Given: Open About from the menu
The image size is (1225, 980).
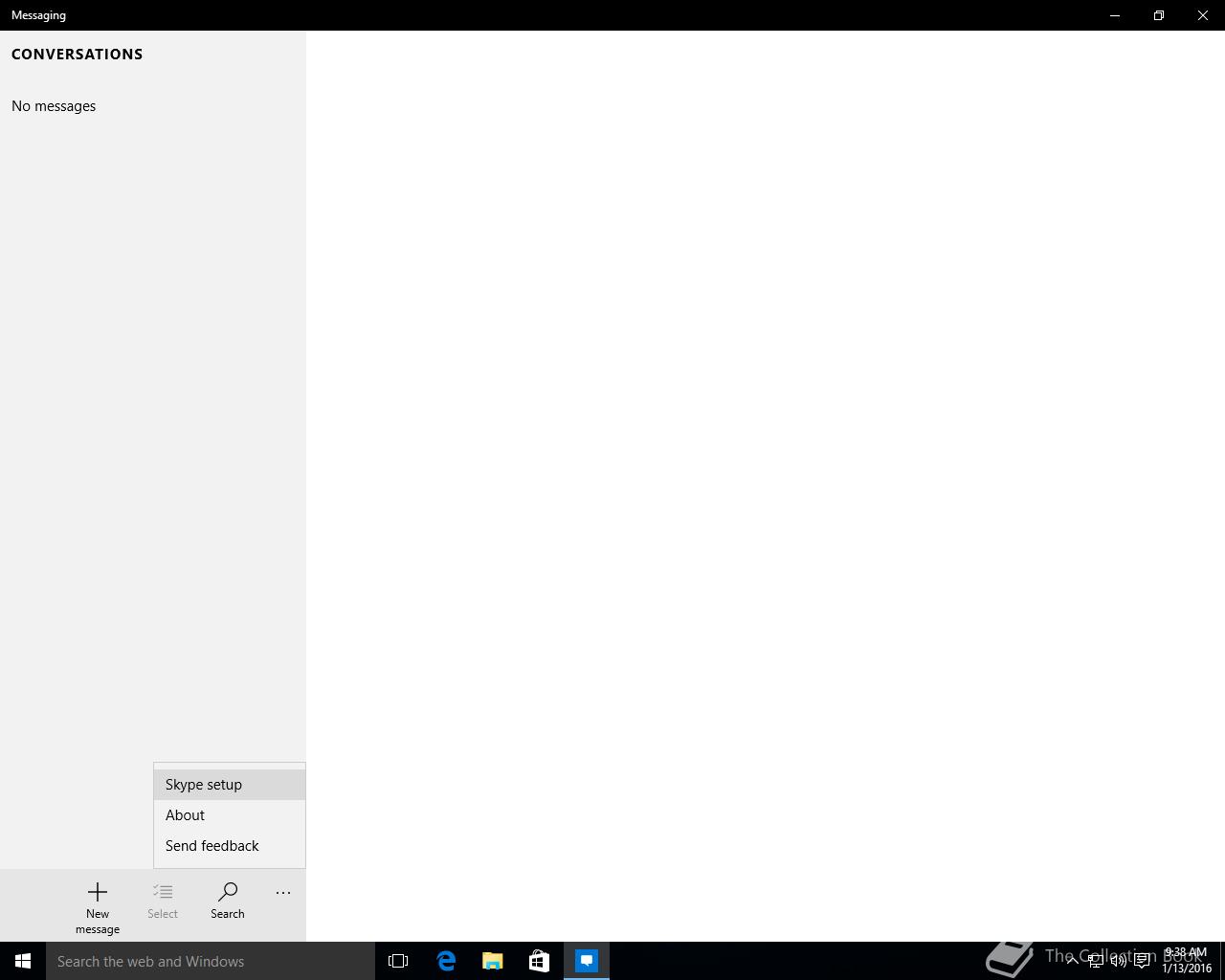Looking at the screenshot, I should [230, 815].
